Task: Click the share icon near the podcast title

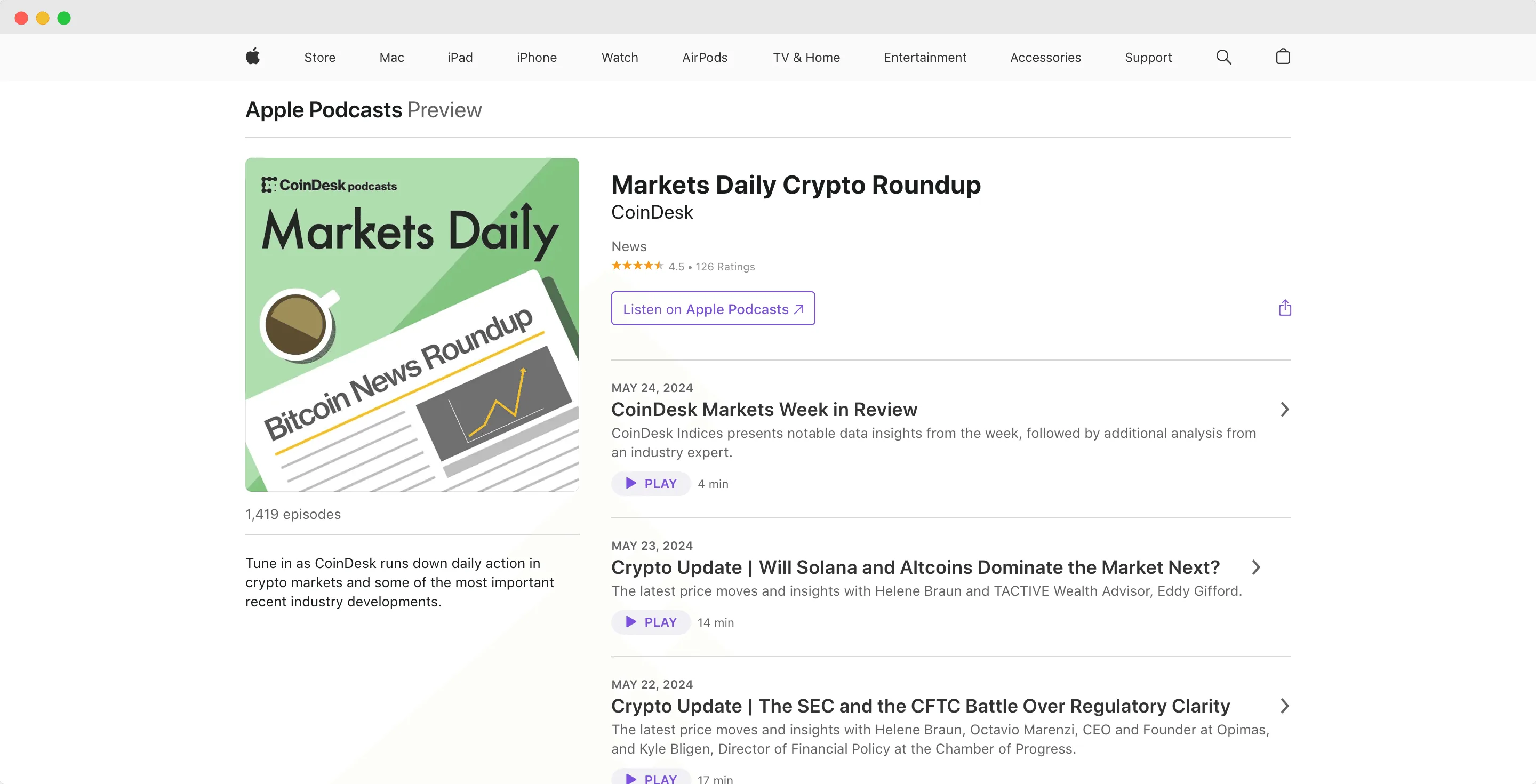Action: click(x=1285, y=308)
